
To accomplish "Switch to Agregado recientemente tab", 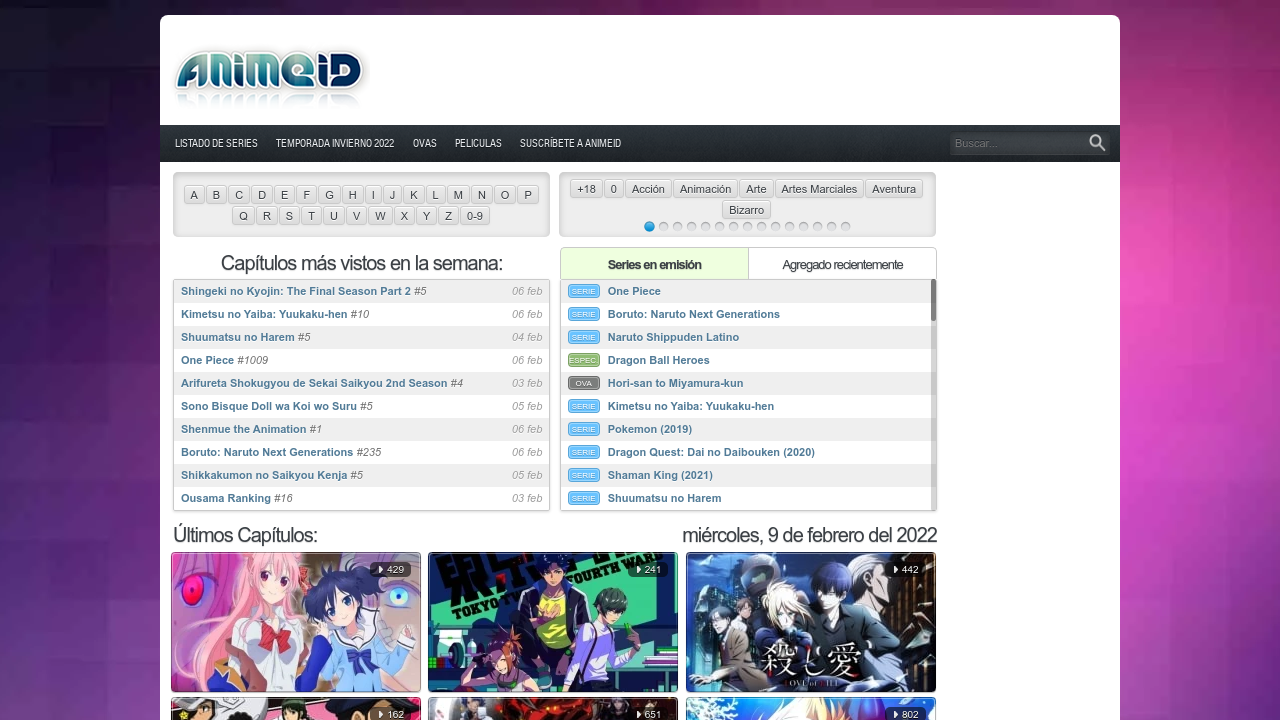I will 843,264.
